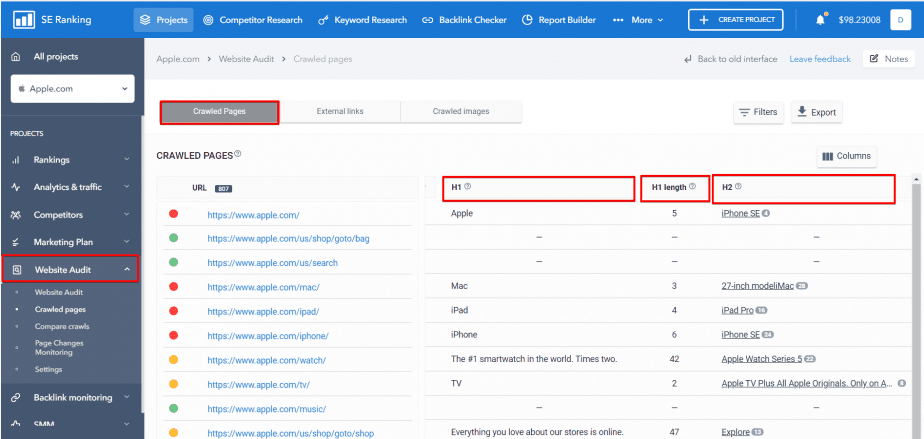This screenshot has height=439, width=924.
Task: Expand the Analytics & traffic chevron
Action: click(x=127, y=187)
